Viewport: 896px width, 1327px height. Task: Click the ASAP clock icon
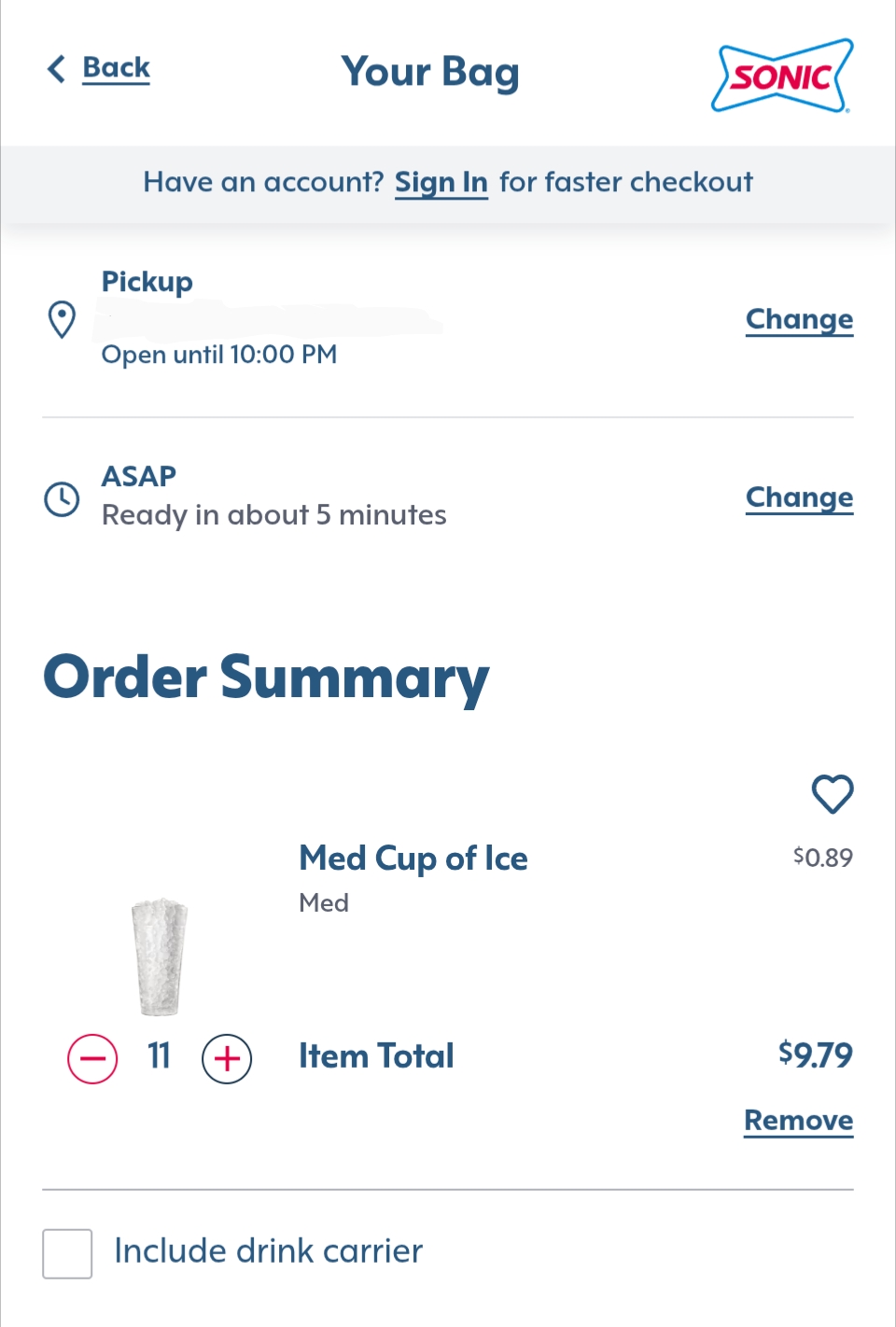pyautogui.click(x=62, y=498)
